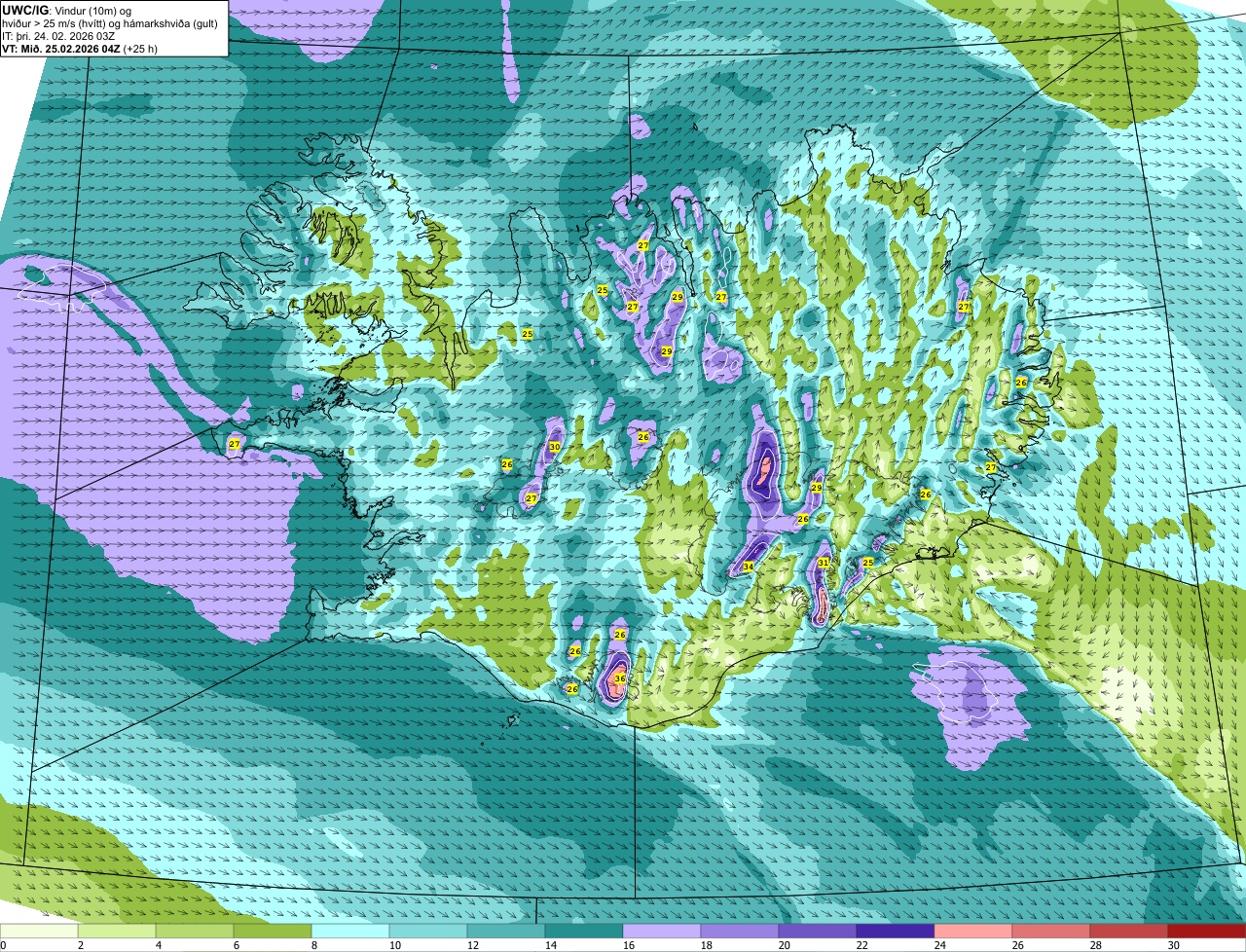
Task: Click the 8–10 light cyan legend swatch
Action: click(x=350, y=931)
